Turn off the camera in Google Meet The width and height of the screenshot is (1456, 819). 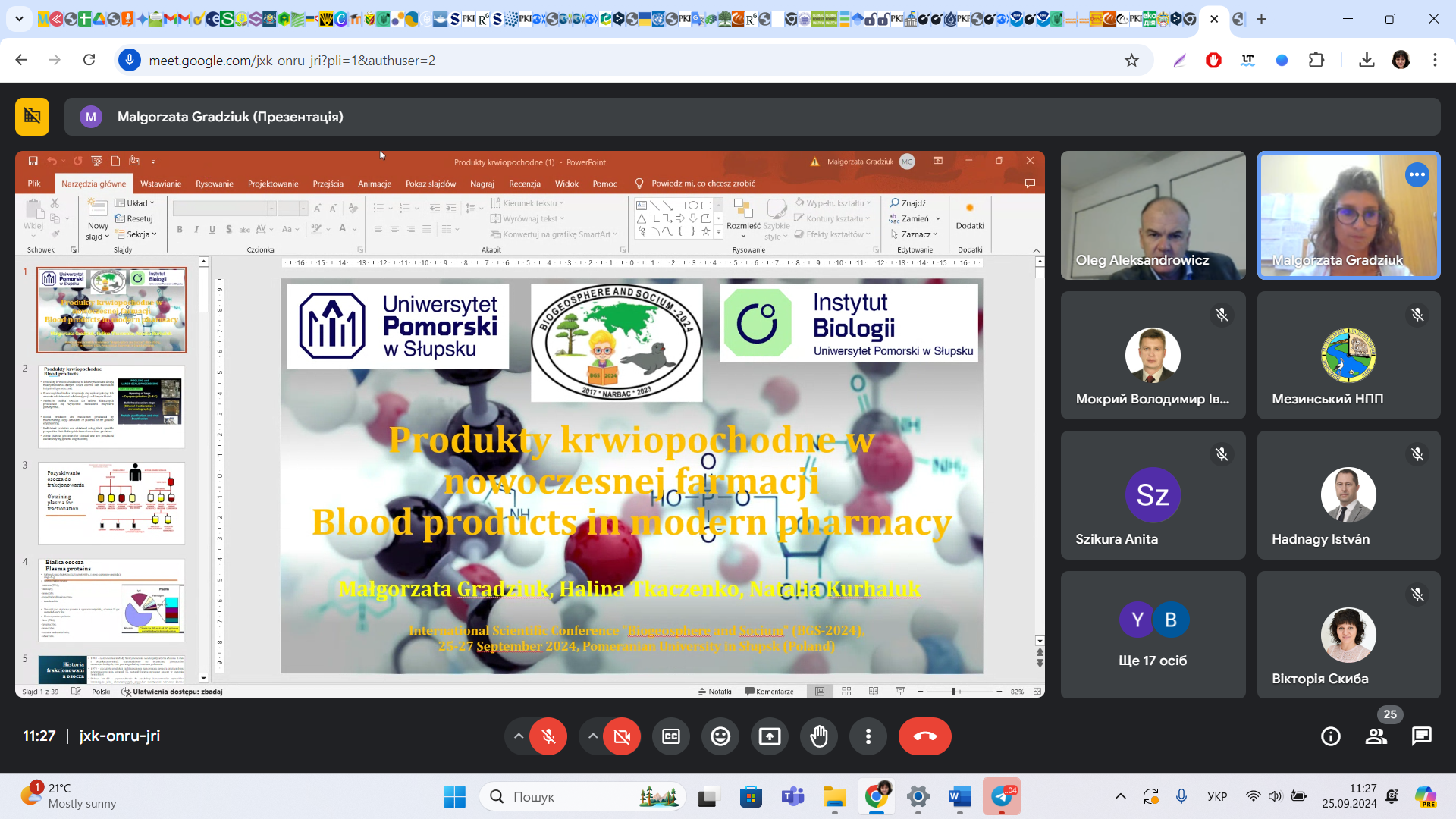622,736
